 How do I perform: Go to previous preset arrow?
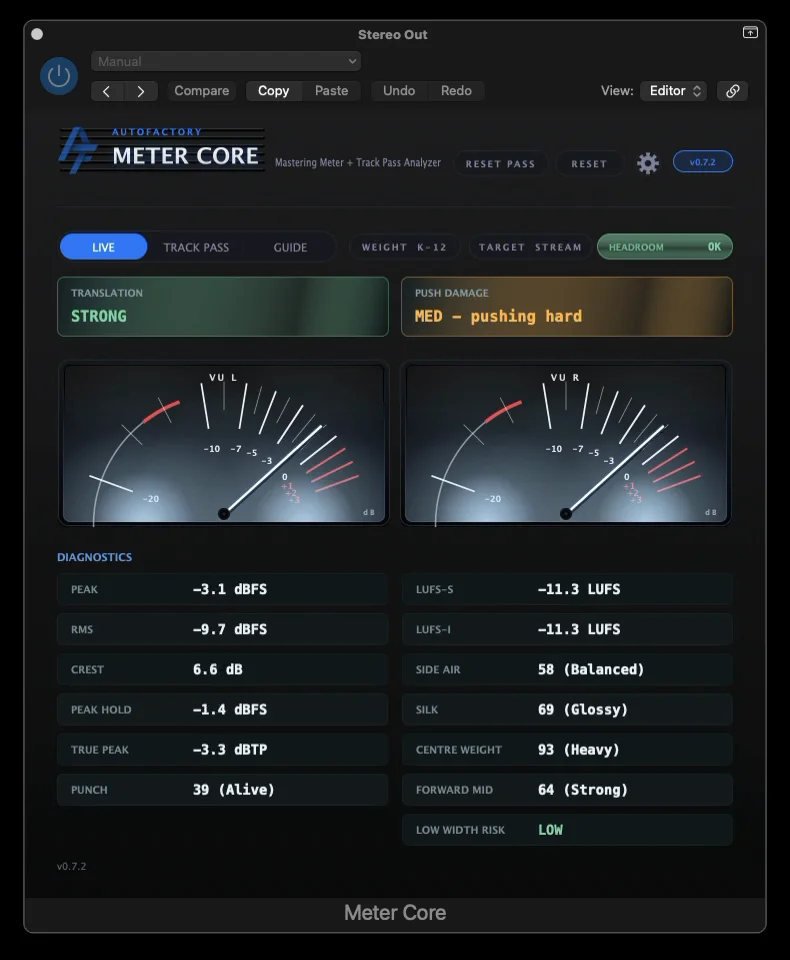[x=107, y=91]
